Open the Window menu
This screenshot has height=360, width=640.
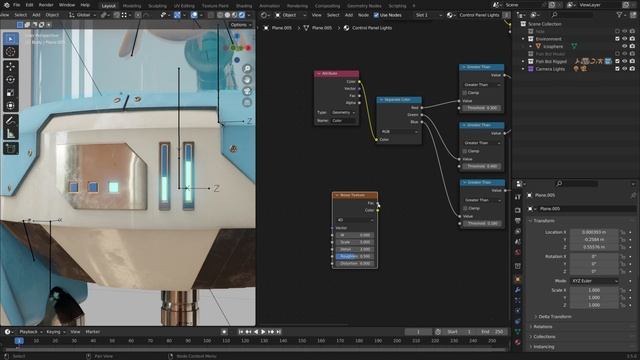[67, 5]
